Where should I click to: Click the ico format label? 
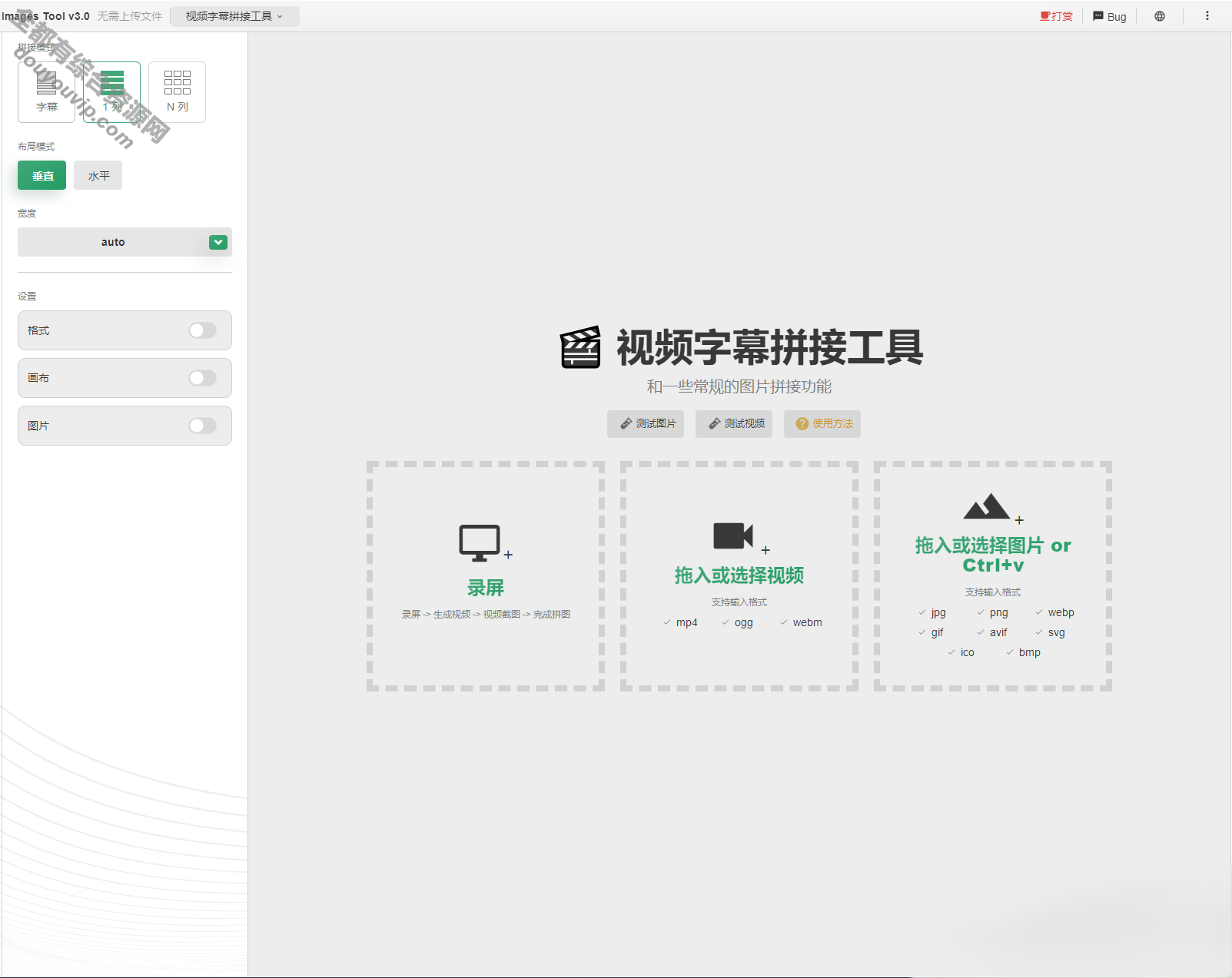[967, 652]
